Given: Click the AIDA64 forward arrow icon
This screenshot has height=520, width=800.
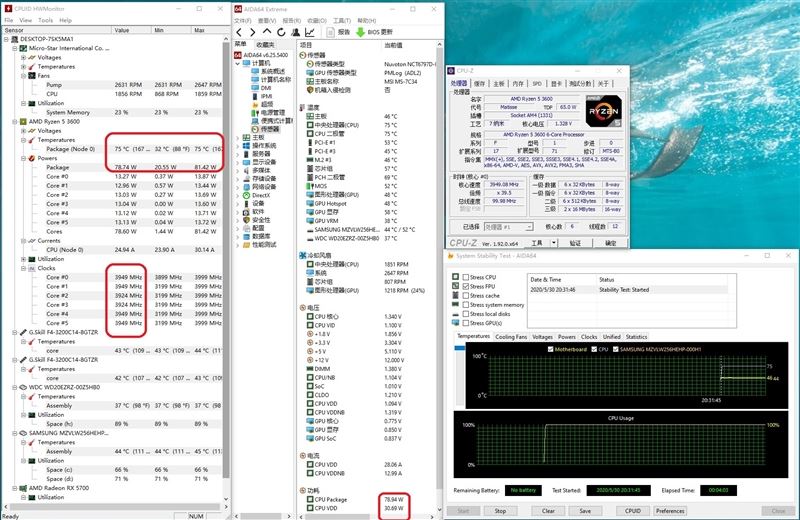Looking at the screenshot, I should 253,32.
